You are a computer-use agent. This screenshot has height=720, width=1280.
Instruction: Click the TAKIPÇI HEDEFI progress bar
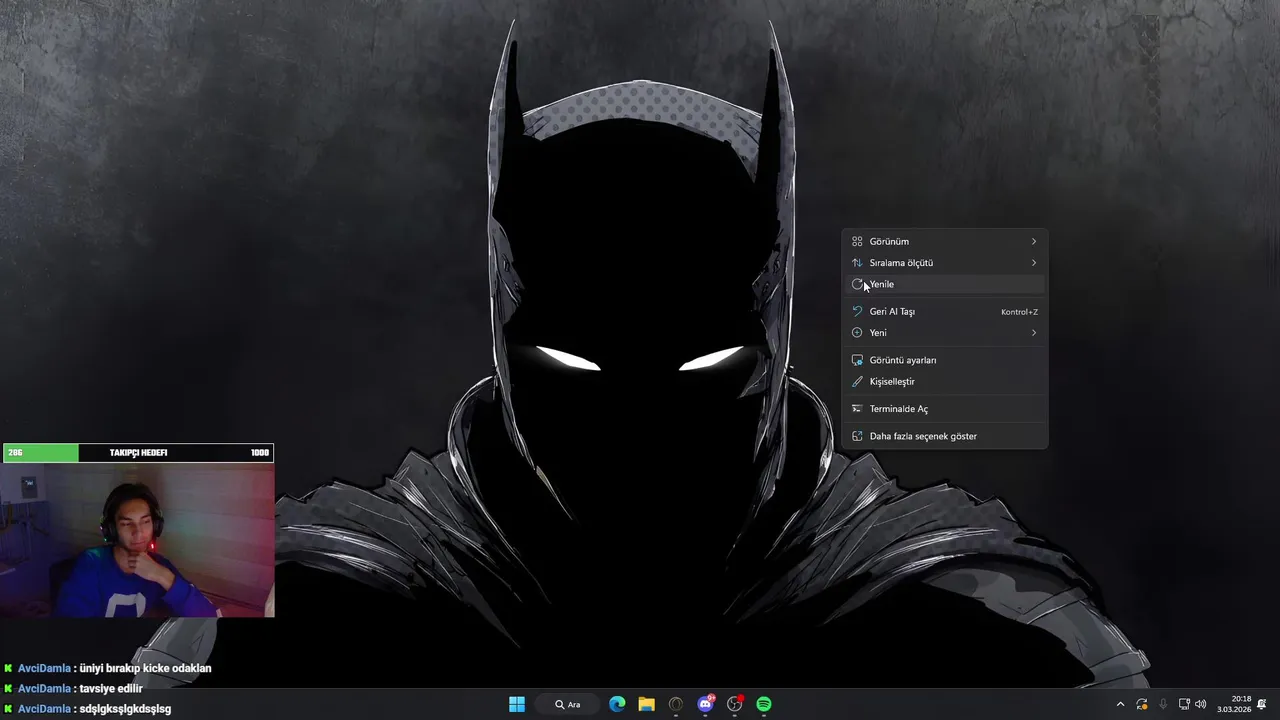(x=138, y=453)
